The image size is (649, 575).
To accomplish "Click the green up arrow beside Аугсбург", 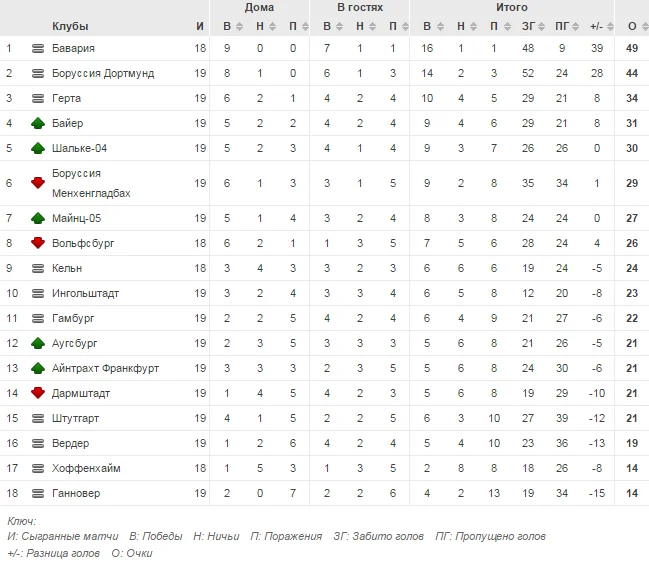I will 38,343.
